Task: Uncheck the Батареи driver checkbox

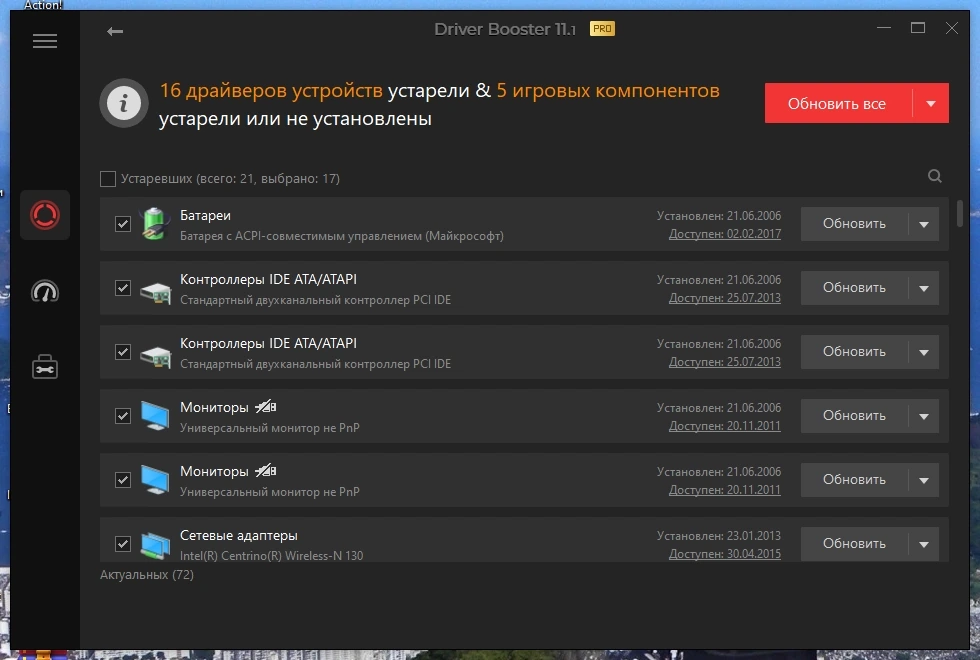Action: [x=123, y=224]
